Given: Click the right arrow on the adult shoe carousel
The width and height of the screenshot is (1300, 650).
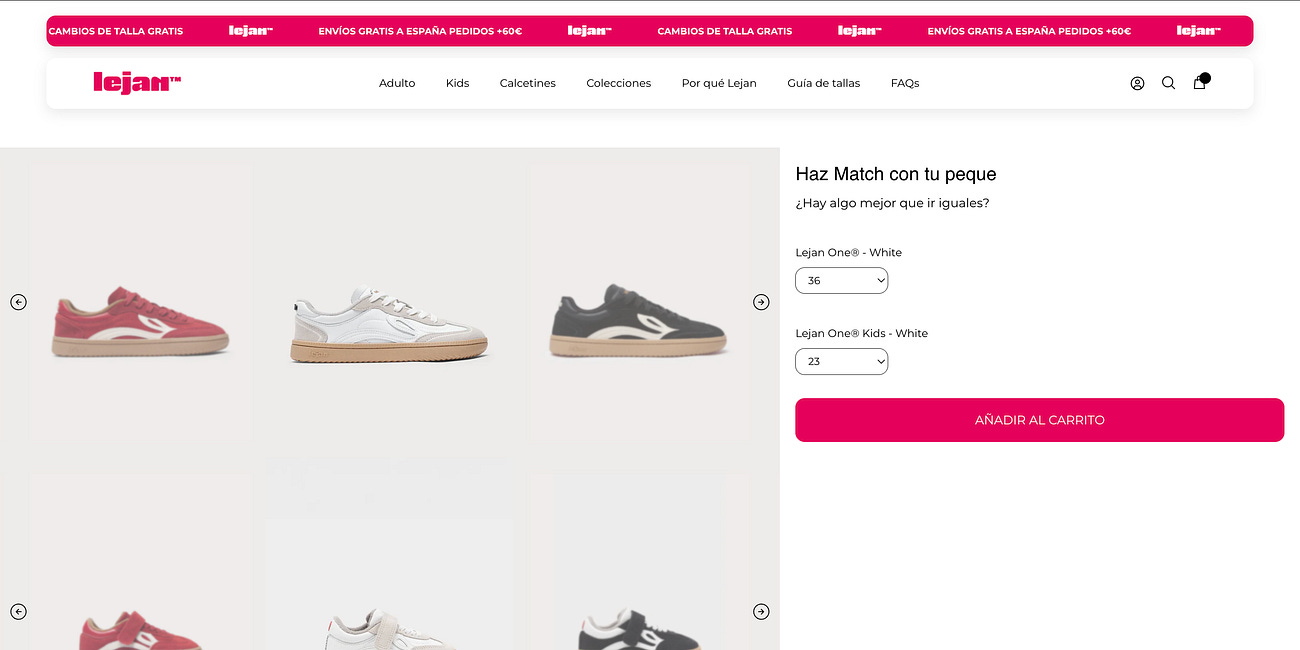Looking at the screenshot, I should (761, 302).
